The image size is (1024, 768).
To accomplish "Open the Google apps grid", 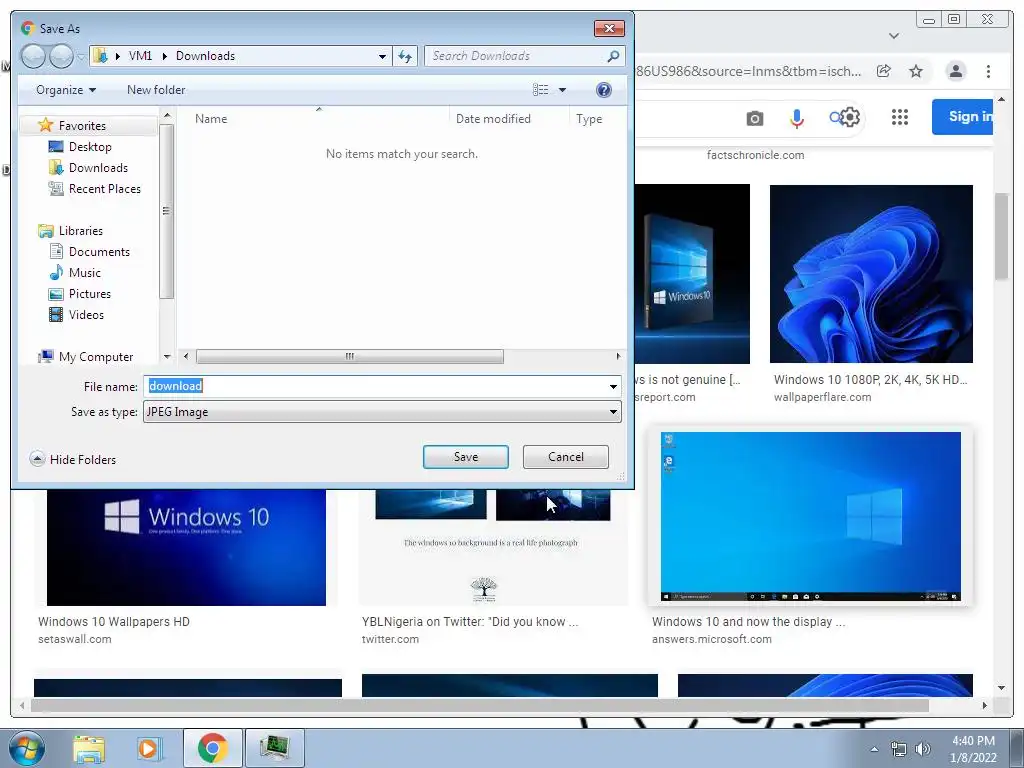I will coord(900,118).
